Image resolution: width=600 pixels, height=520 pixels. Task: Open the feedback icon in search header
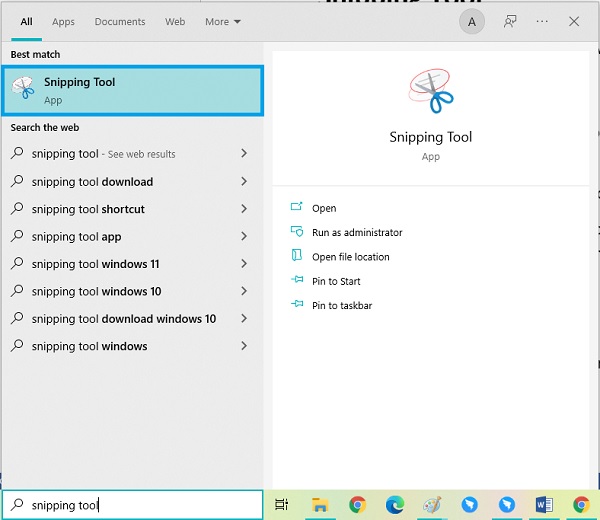(510, 22)
